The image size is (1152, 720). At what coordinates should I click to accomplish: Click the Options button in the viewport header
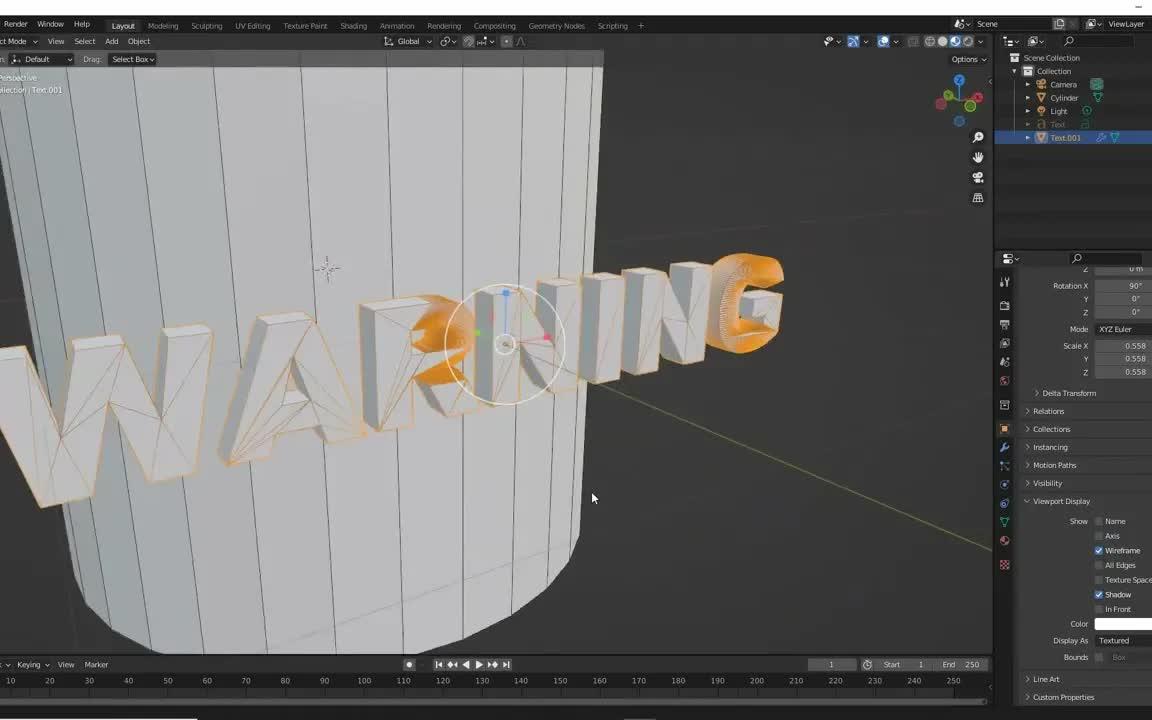pyautogui.click(x=963, y=59)
